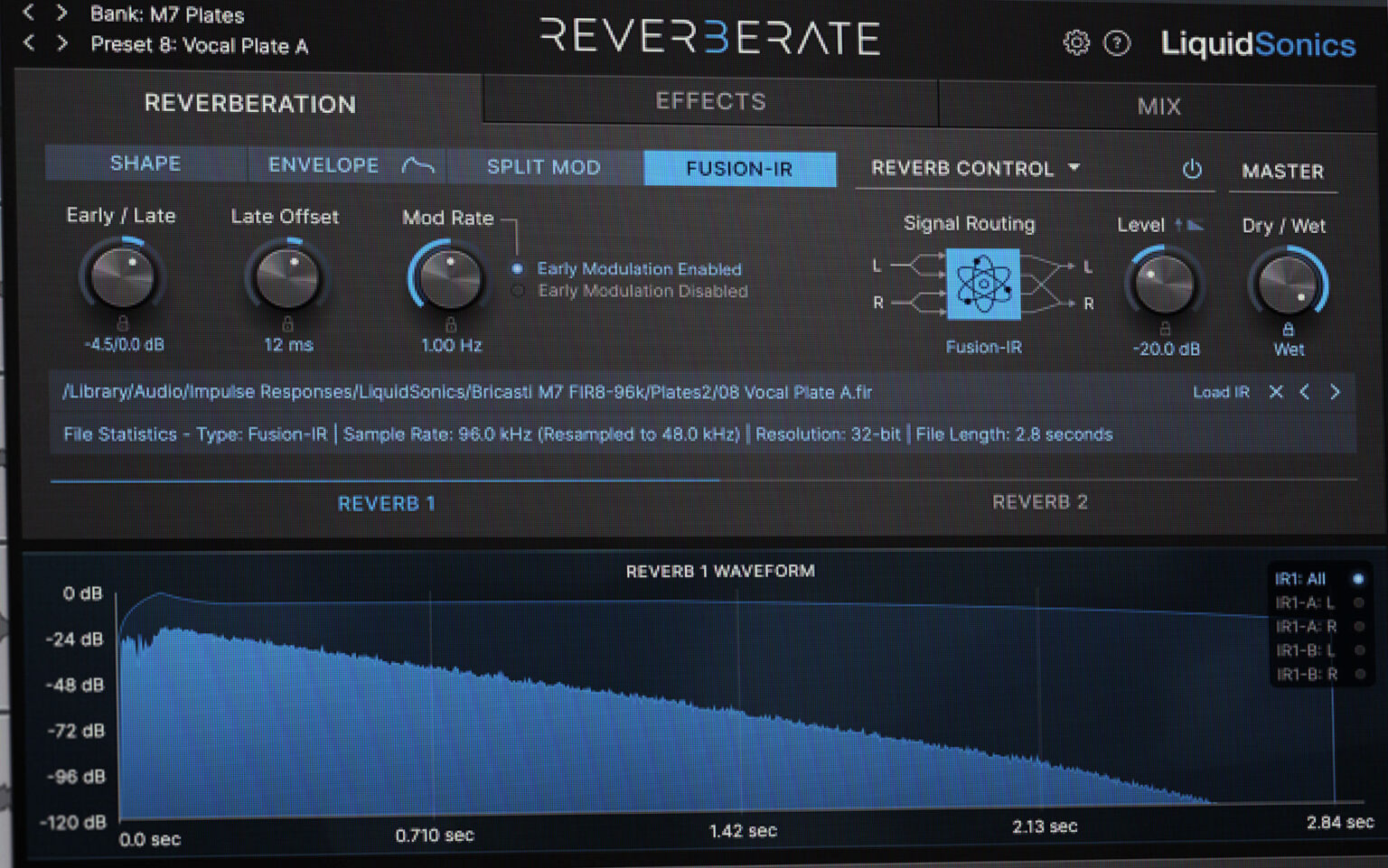
Task: Click the help question mark icon
Action: (1117, 43)
